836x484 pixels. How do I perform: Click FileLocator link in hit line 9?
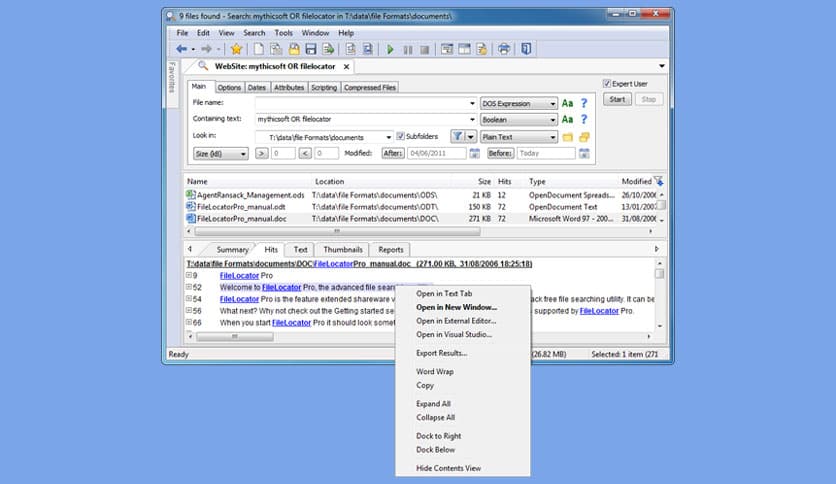(239, 276)
